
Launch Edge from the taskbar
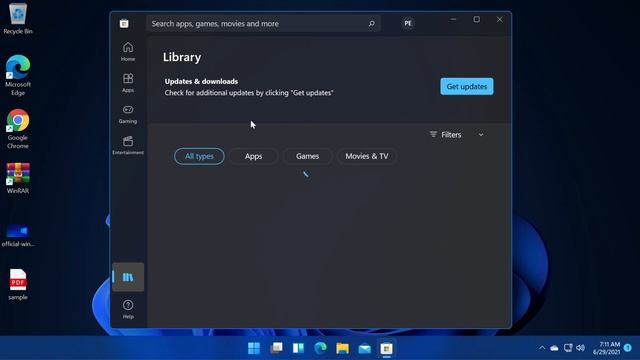[320, 348]
